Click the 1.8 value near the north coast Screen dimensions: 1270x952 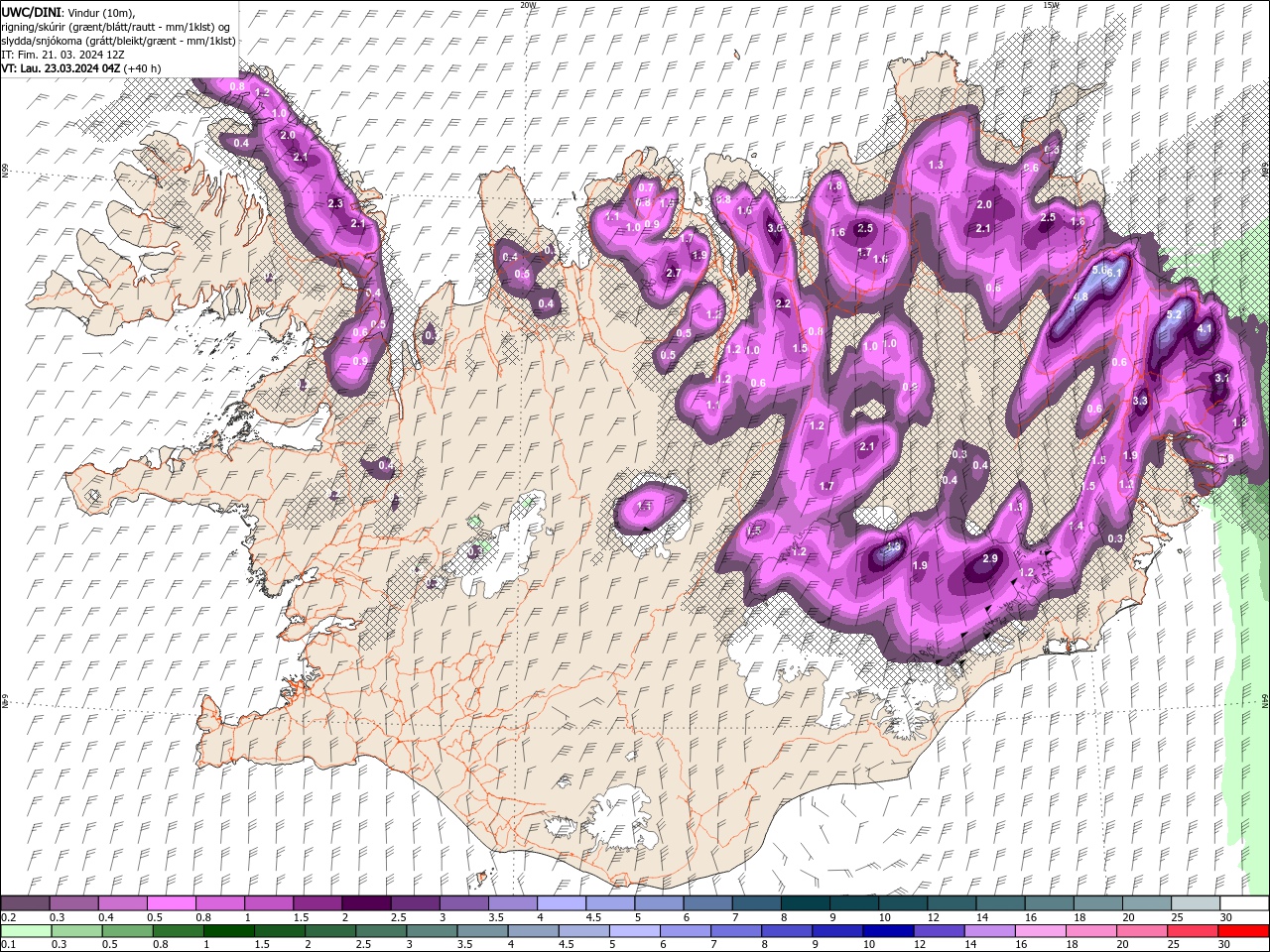pyautogui.click(x=834, y=185)
